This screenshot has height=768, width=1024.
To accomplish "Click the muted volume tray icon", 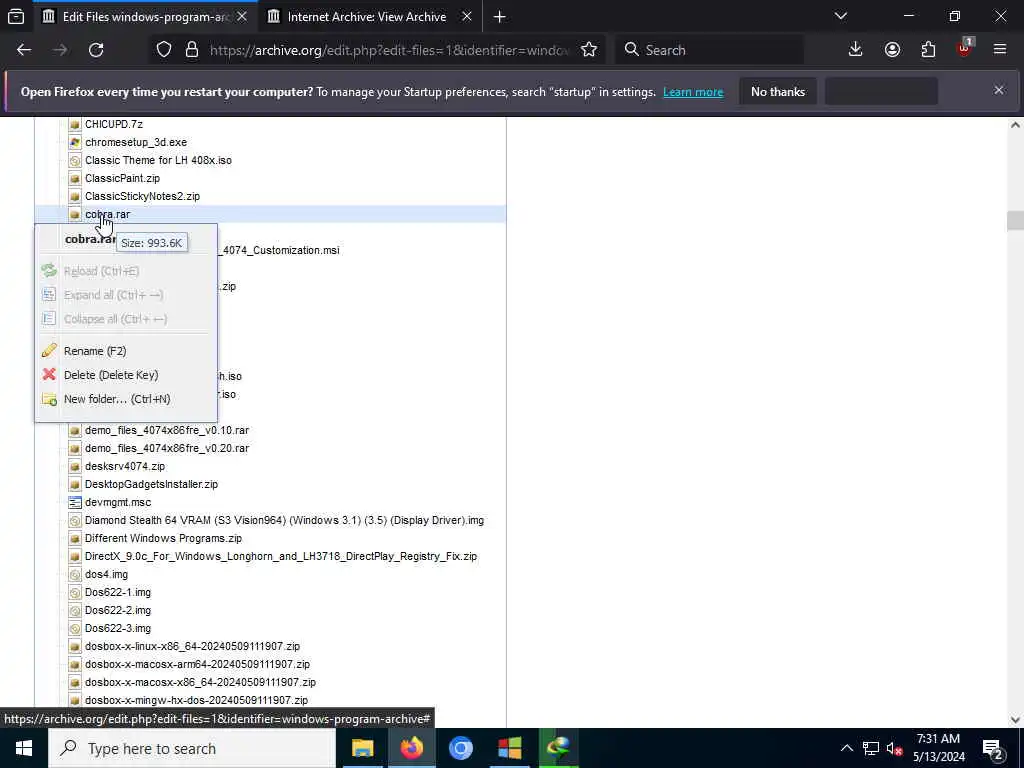I will pos(894,748).
